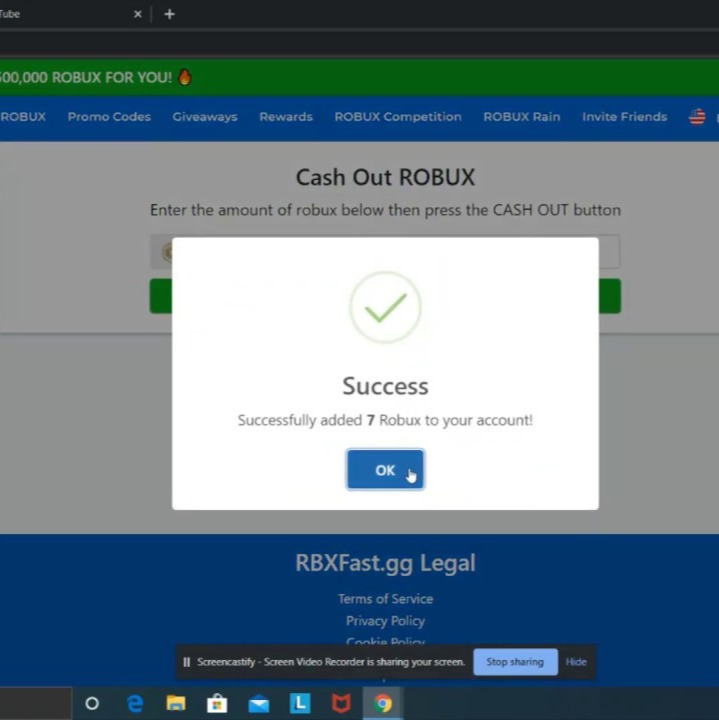Image resolution: width=719 pixels, height=720 pixels.
Task: Open the Rewards section
Action: tap(286, 117)
